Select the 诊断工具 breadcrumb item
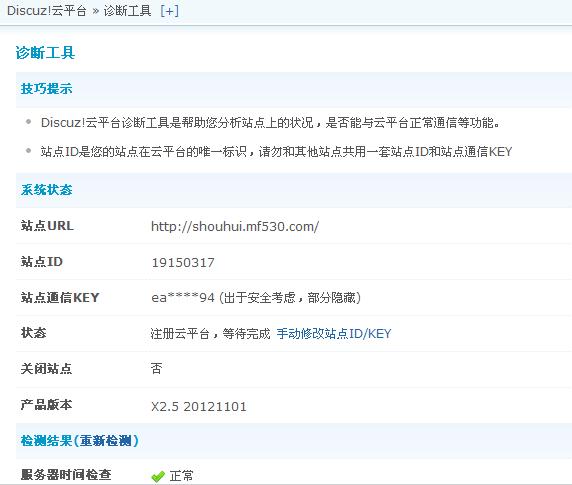 (x=127, y=11)
